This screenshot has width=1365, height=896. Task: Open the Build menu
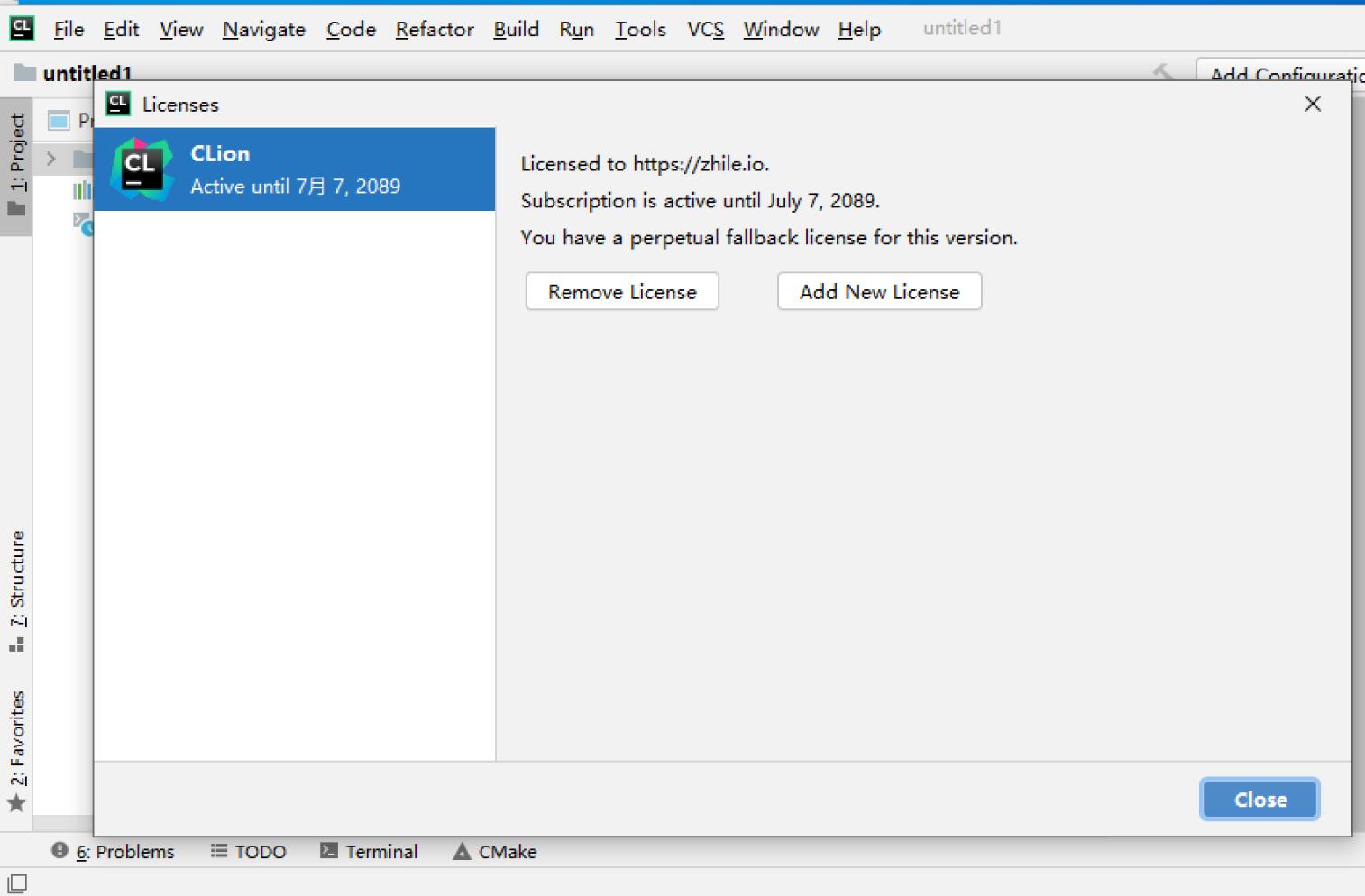pos(516,29)
